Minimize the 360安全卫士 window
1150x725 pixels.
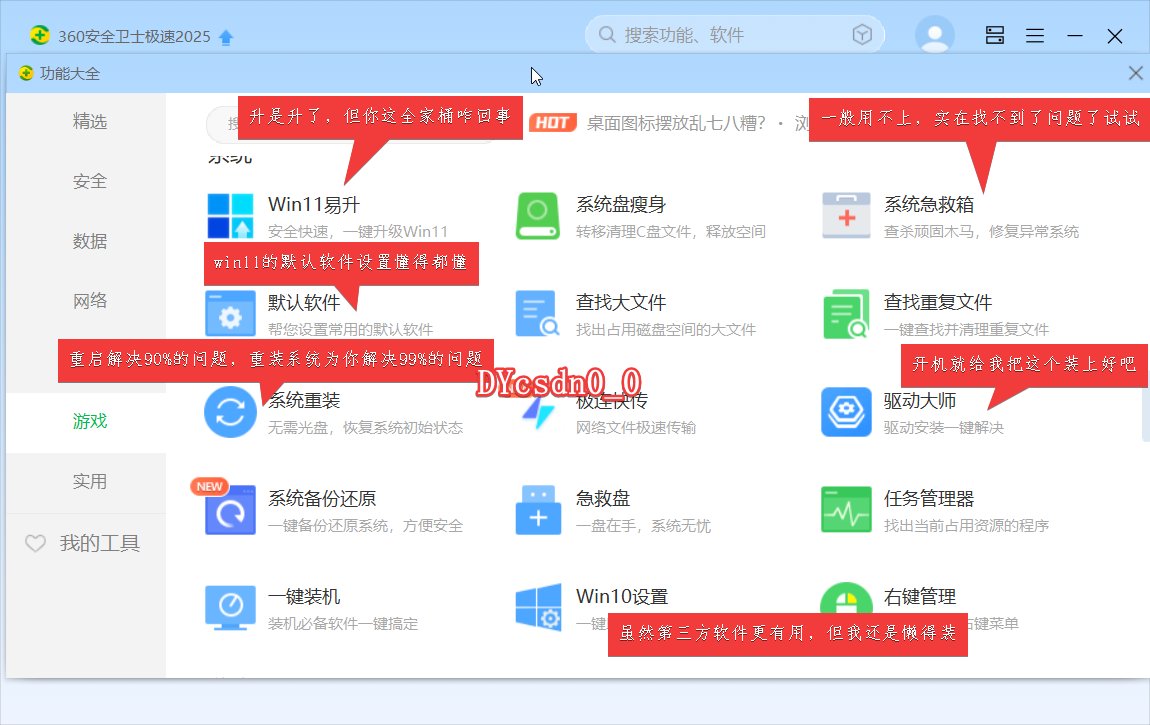[1074, 35]
